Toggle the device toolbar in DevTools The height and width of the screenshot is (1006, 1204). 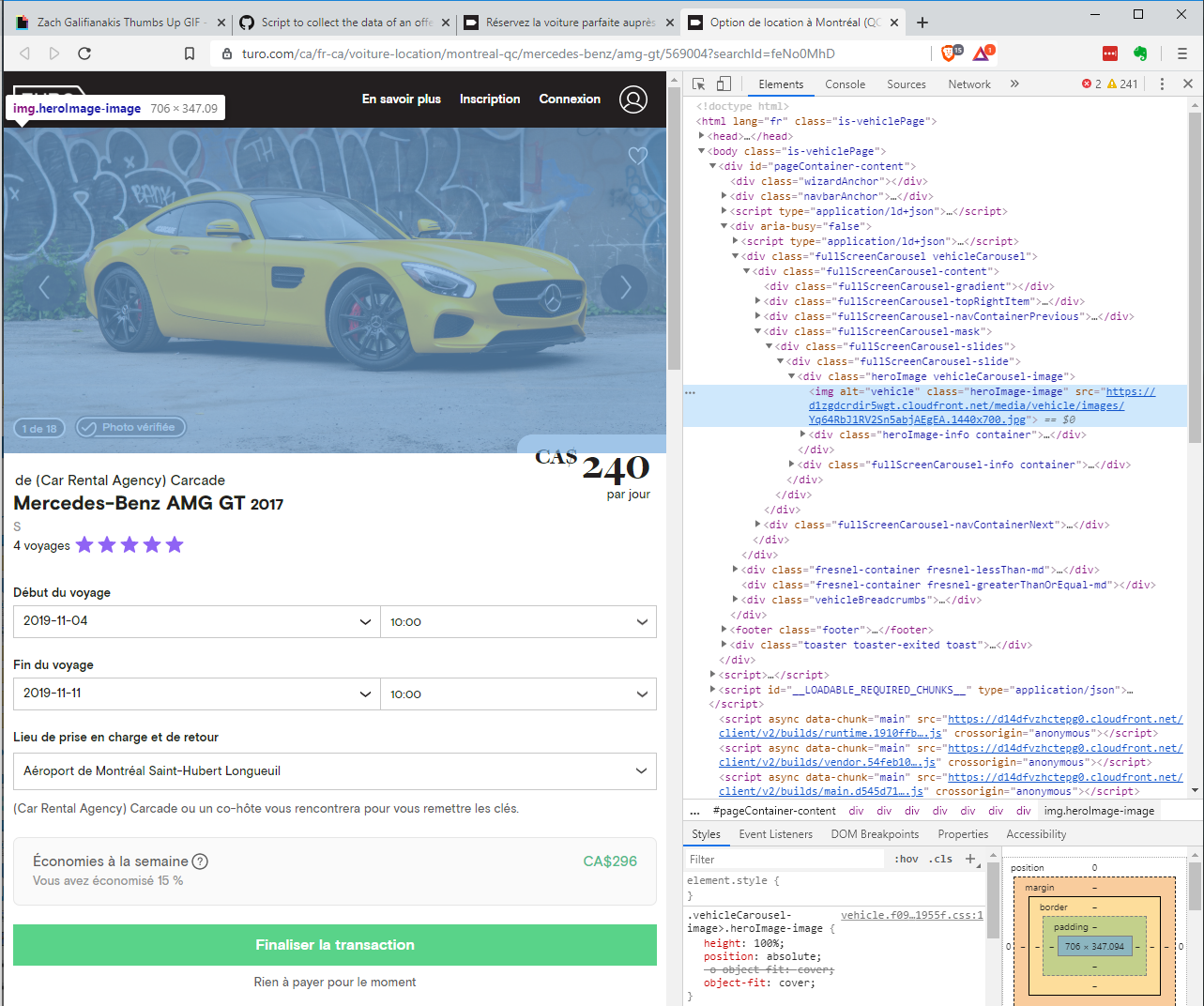click(x=723, y=84)
